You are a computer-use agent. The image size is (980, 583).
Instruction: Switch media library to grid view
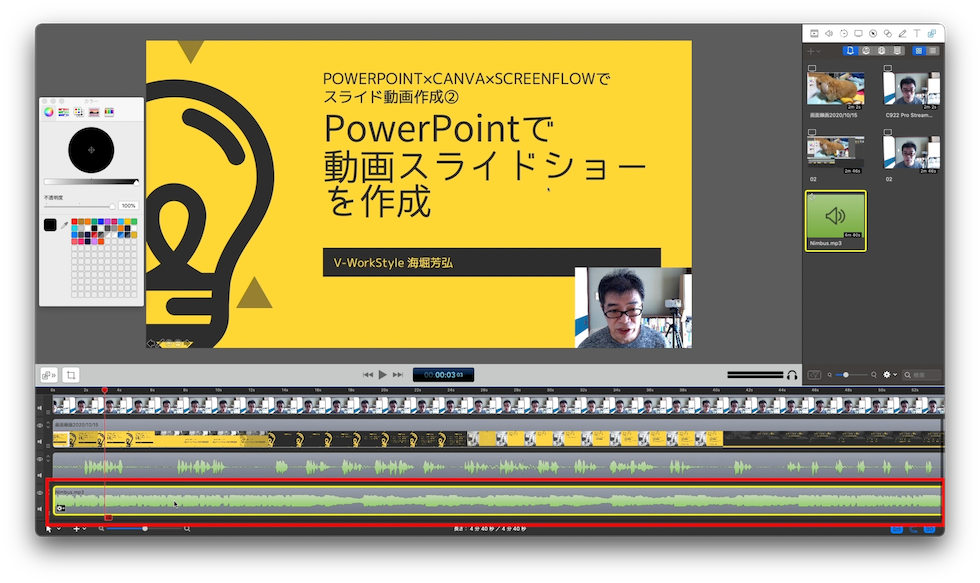[x=920, y=50]
